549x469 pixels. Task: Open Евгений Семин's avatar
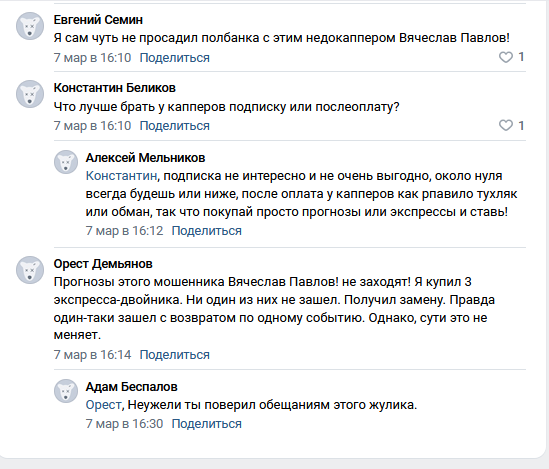(30, 26)
